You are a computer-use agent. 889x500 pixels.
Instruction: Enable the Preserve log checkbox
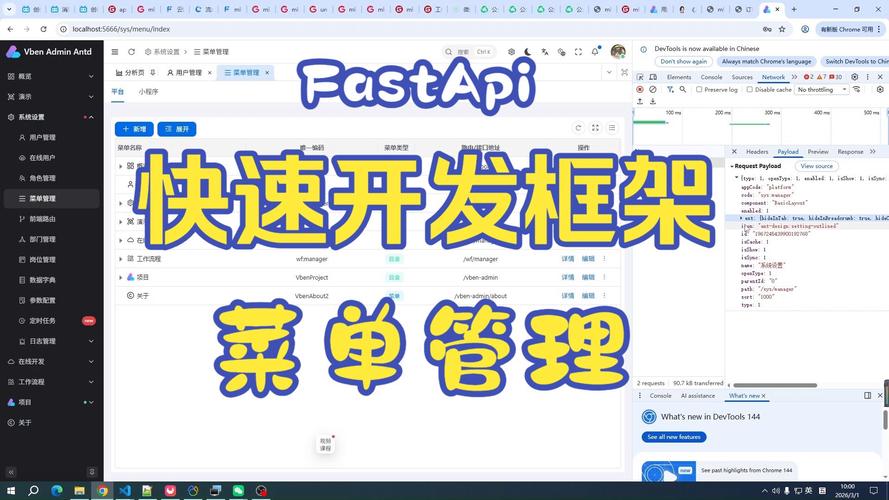click(x=699, y=90)
